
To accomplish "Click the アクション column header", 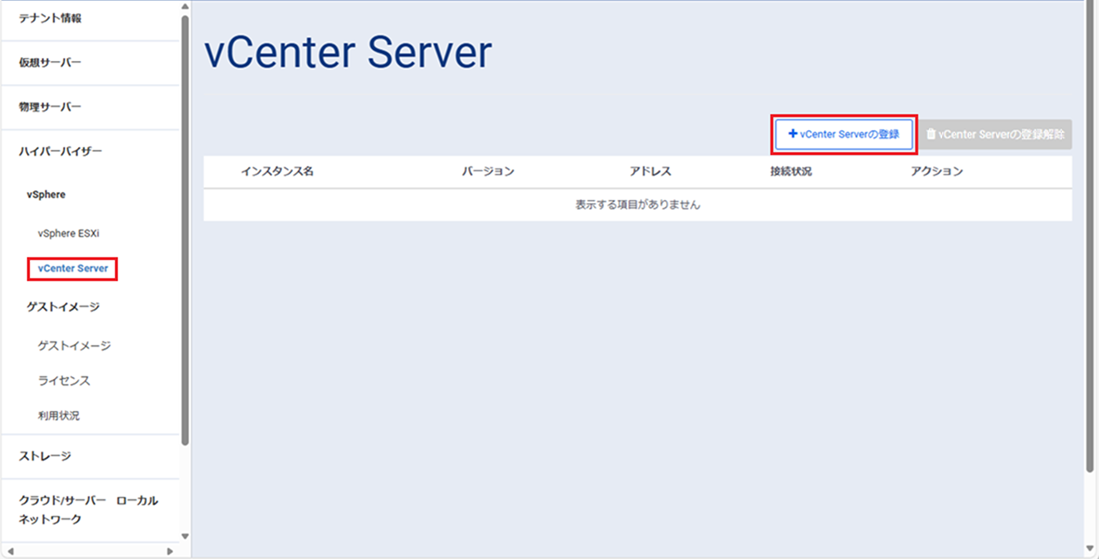I will point(936,172).
